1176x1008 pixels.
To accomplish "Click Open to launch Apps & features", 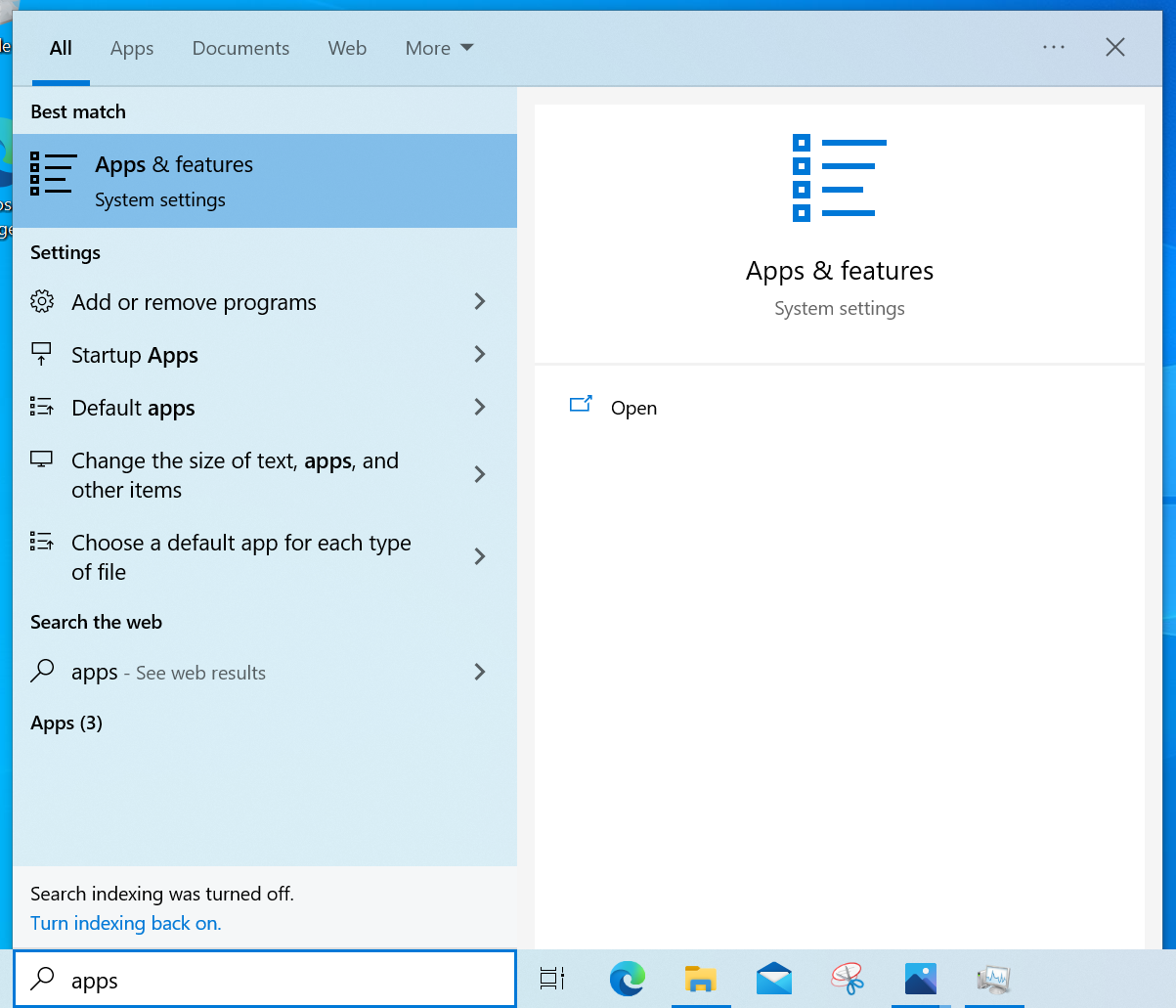I will 633,408.
